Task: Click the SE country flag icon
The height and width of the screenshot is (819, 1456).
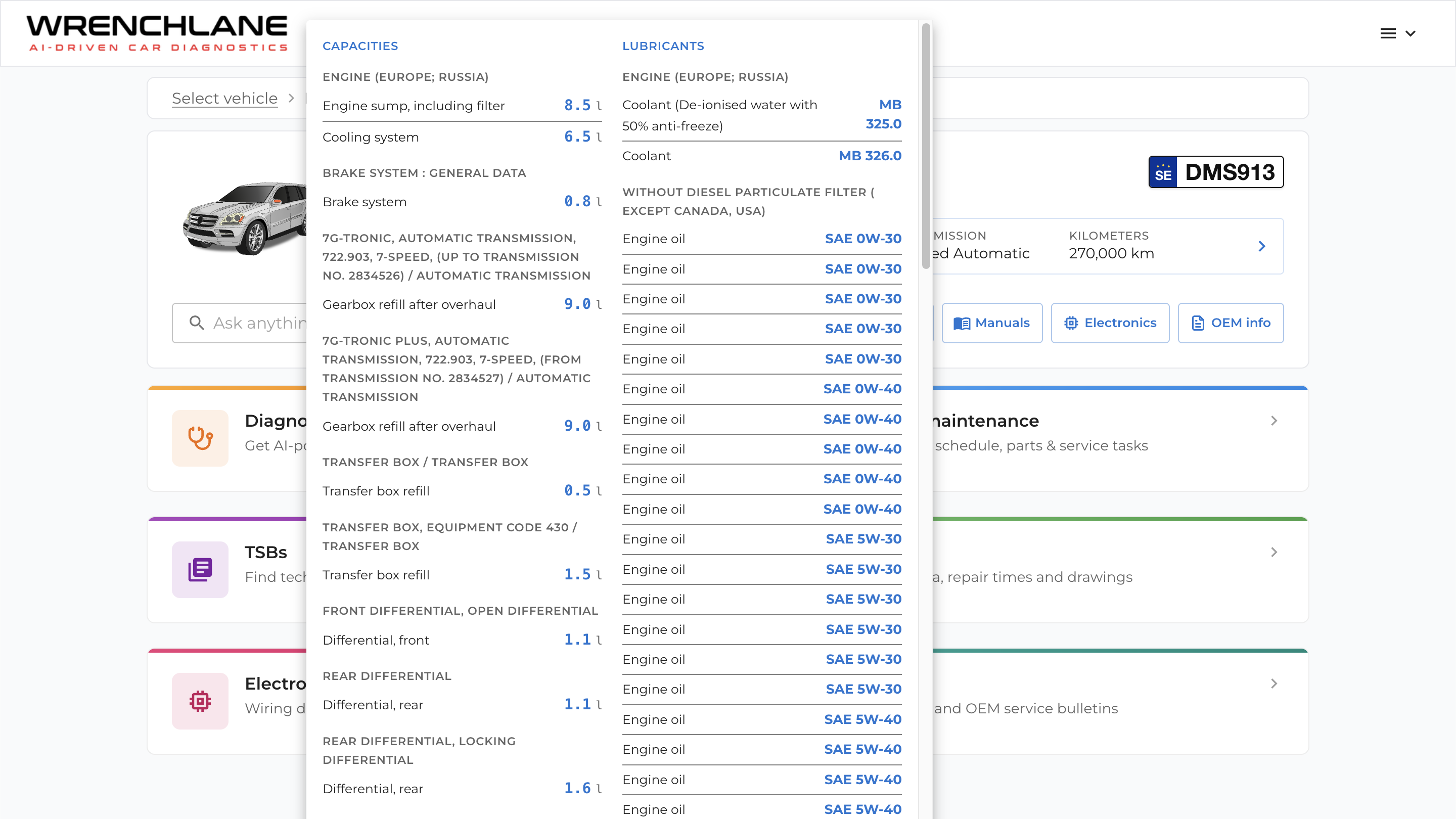Action: tap(1163, 172)
